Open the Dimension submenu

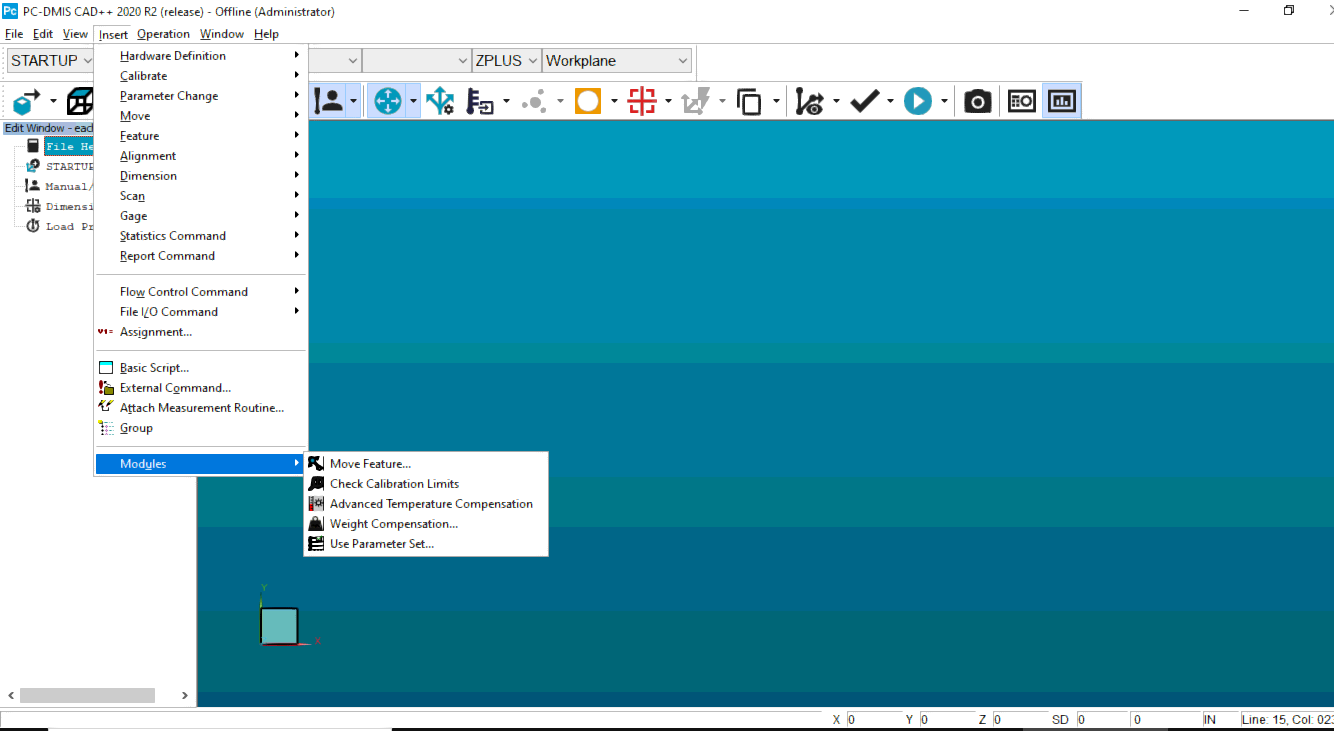(200, 176)
